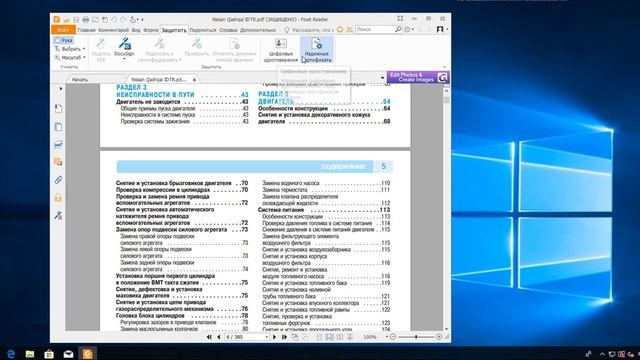Screen dimensions: 640x360
Task: Click the zoom in plus button
Action: [x=439, y=337]
